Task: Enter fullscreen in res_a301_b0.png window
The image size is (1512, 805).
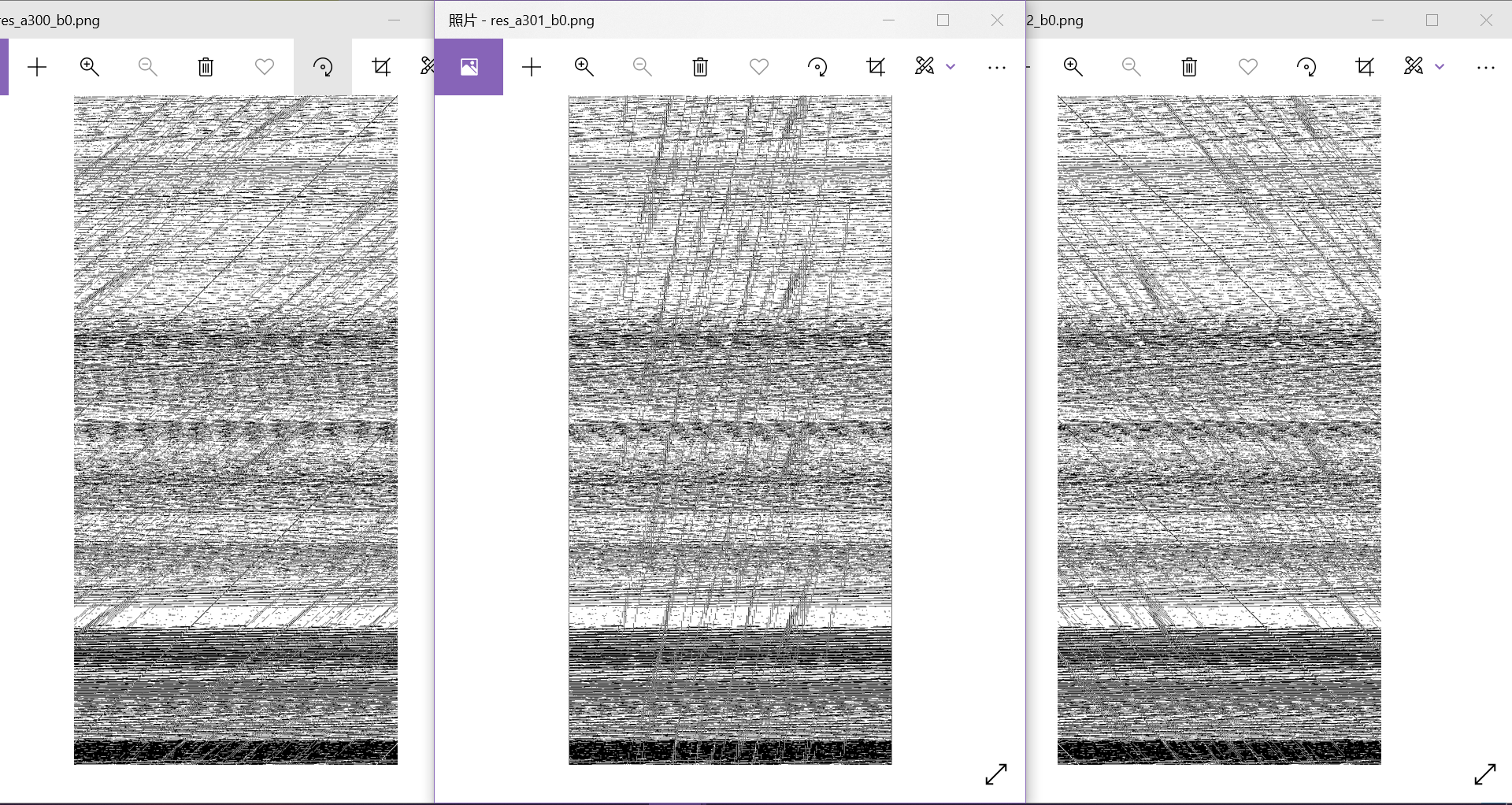Action: tap(996, 774)
